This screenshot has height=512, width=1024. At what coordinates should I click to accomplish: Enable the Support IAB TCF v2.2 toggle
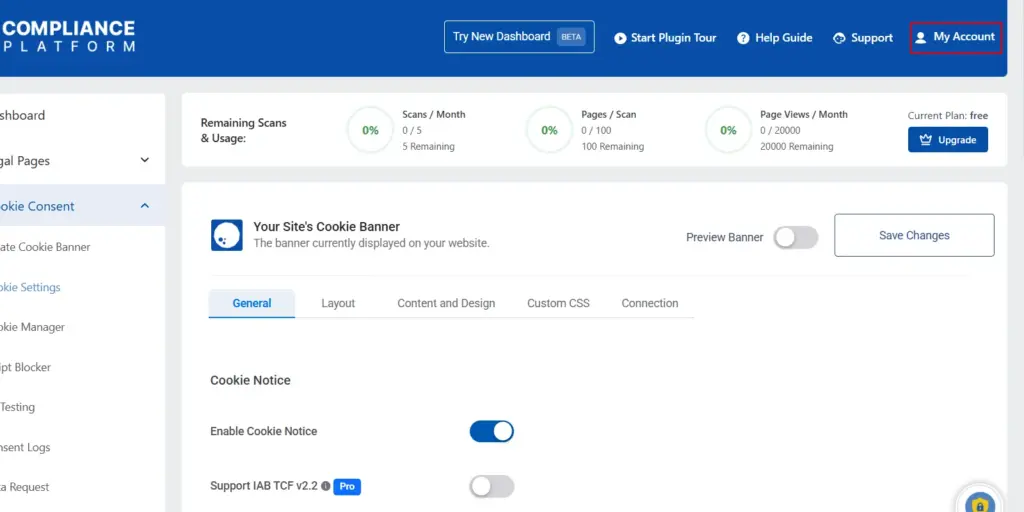491,486
